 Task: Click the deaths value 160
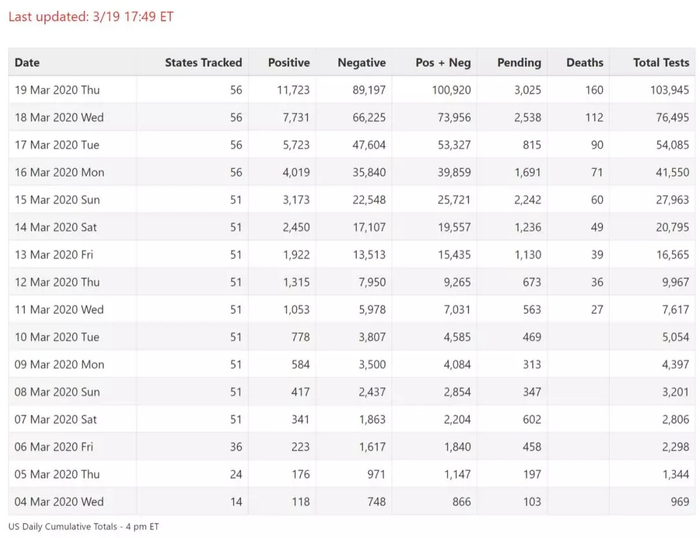[594, 90]
